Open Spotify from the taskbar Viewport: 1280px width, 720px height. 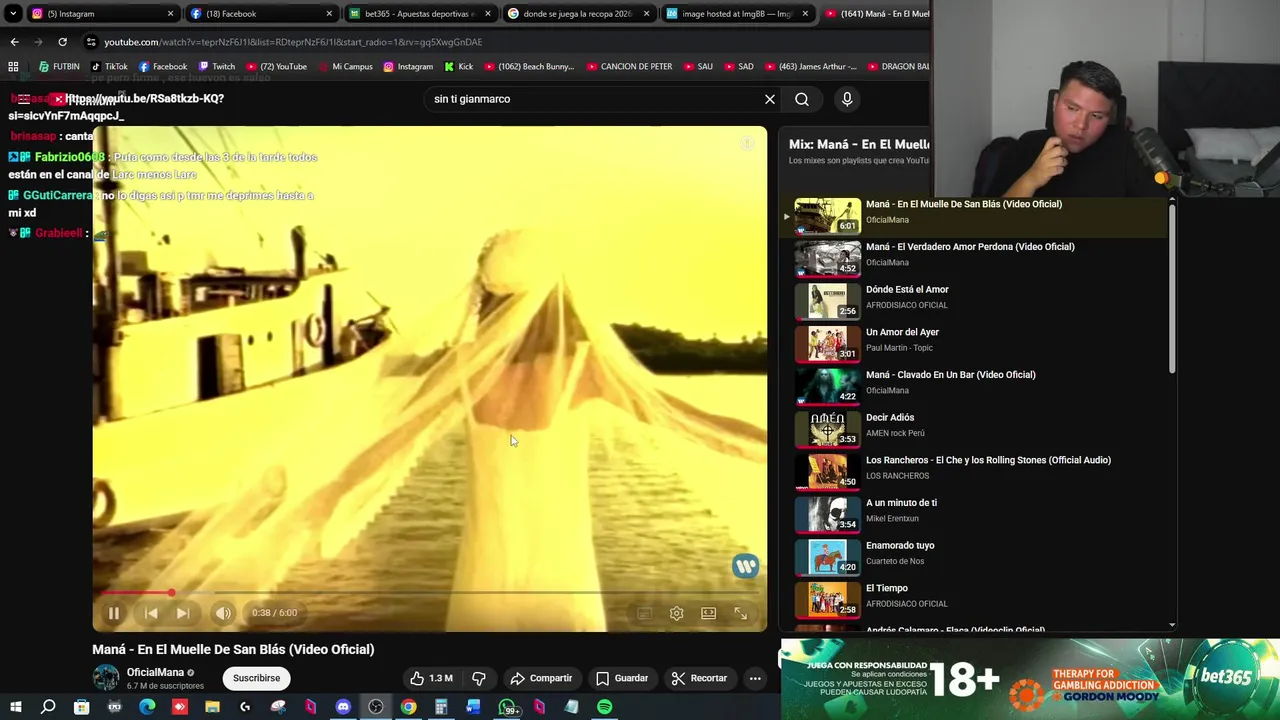(605, 707)
